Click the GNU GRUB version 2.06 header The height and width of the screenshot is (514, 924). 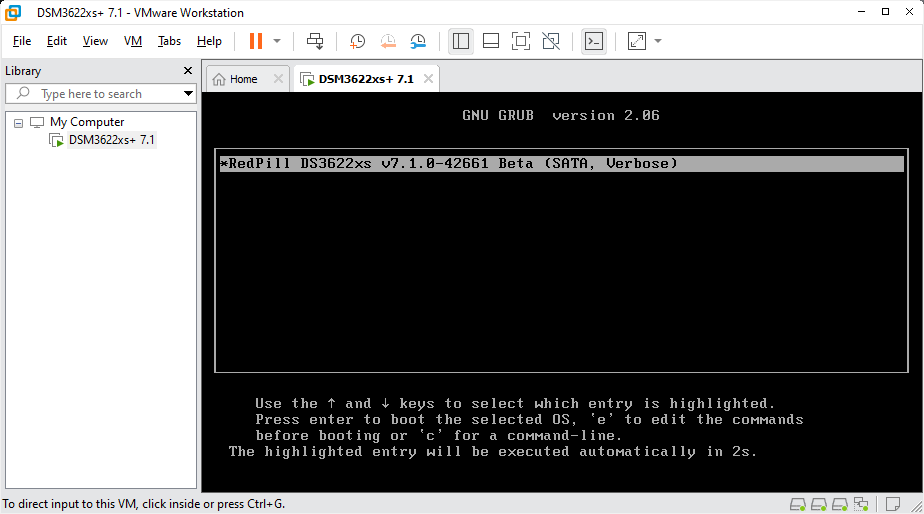pos(561,116)
